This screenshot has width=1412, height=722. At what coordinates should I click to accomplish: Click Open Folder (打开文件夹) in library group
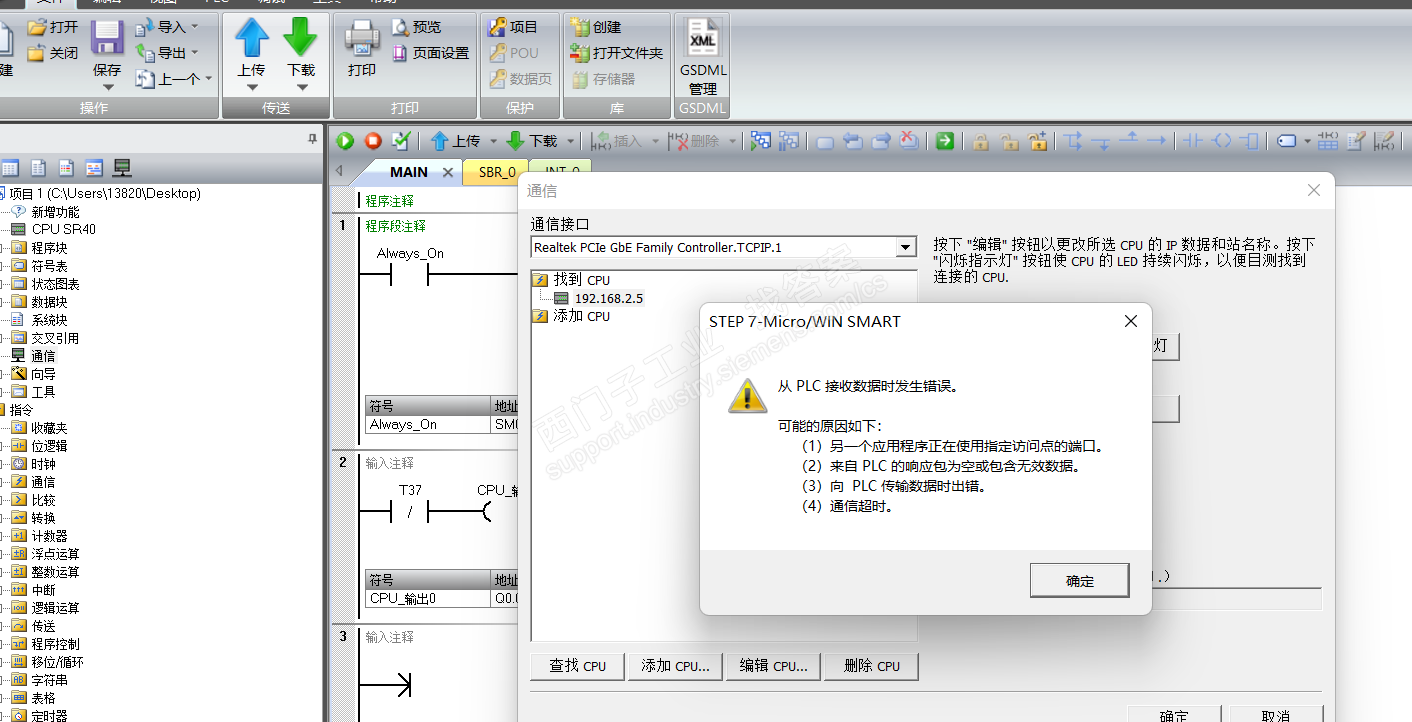(616, 53)
